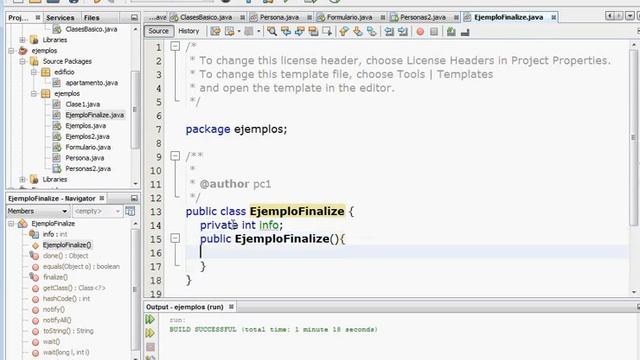640x360 pixels.
Task: Click the magnifier Find Selection icon
Action: point(271,31)
